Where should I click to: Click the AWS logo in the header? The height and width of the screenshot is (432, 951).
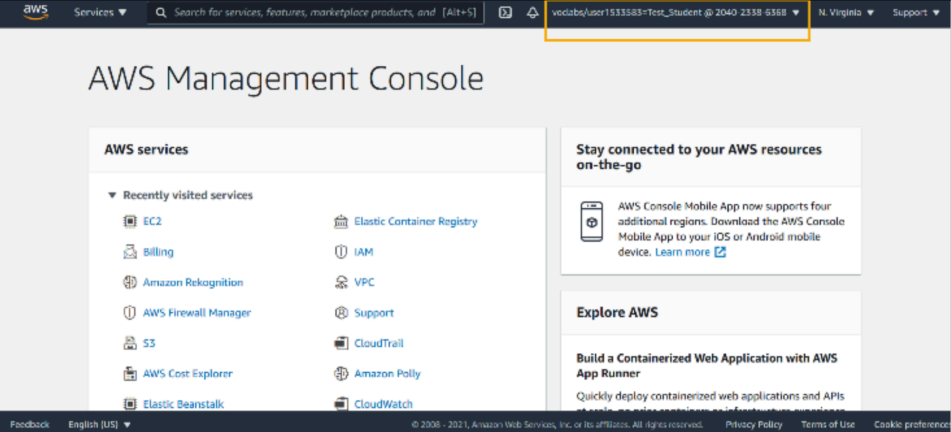pos(36,12)
